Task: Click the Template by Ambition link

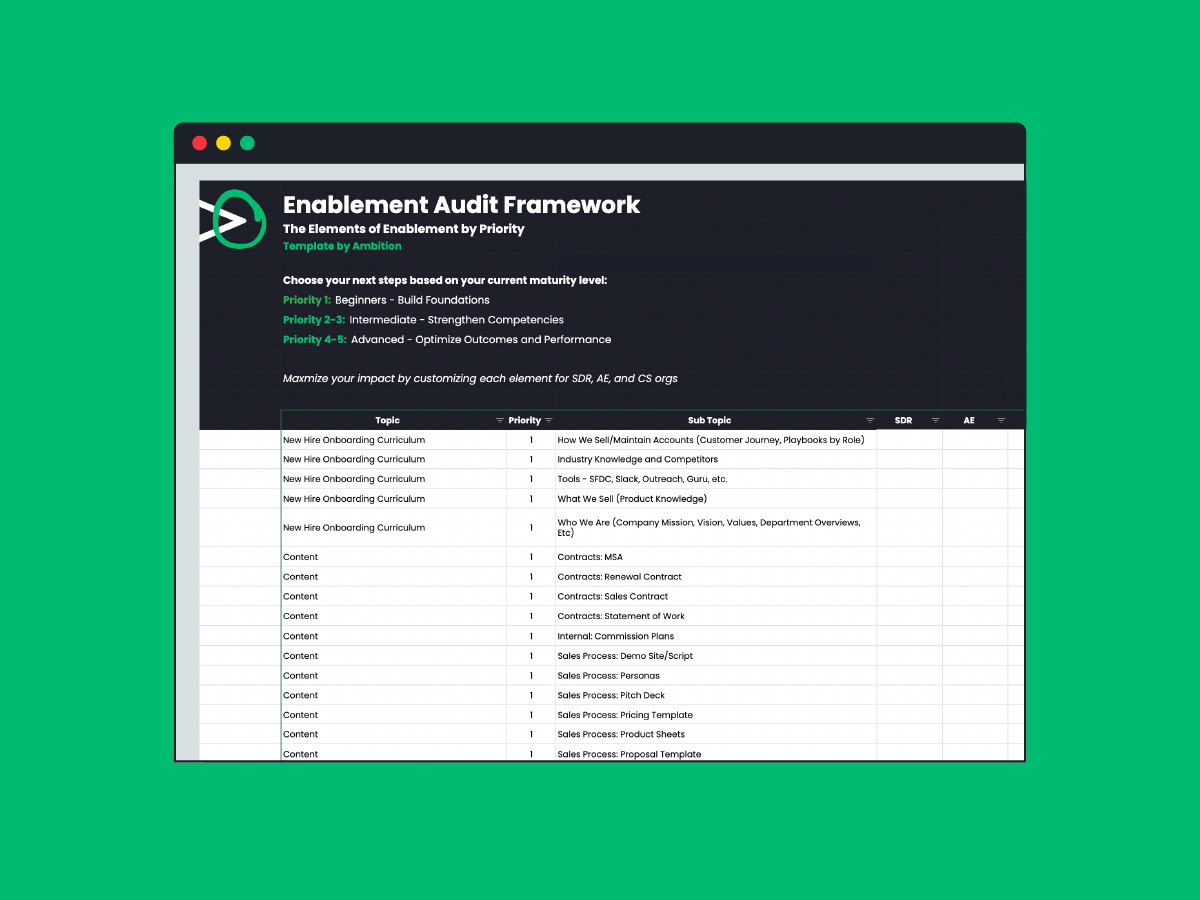Action: [342, 246]
